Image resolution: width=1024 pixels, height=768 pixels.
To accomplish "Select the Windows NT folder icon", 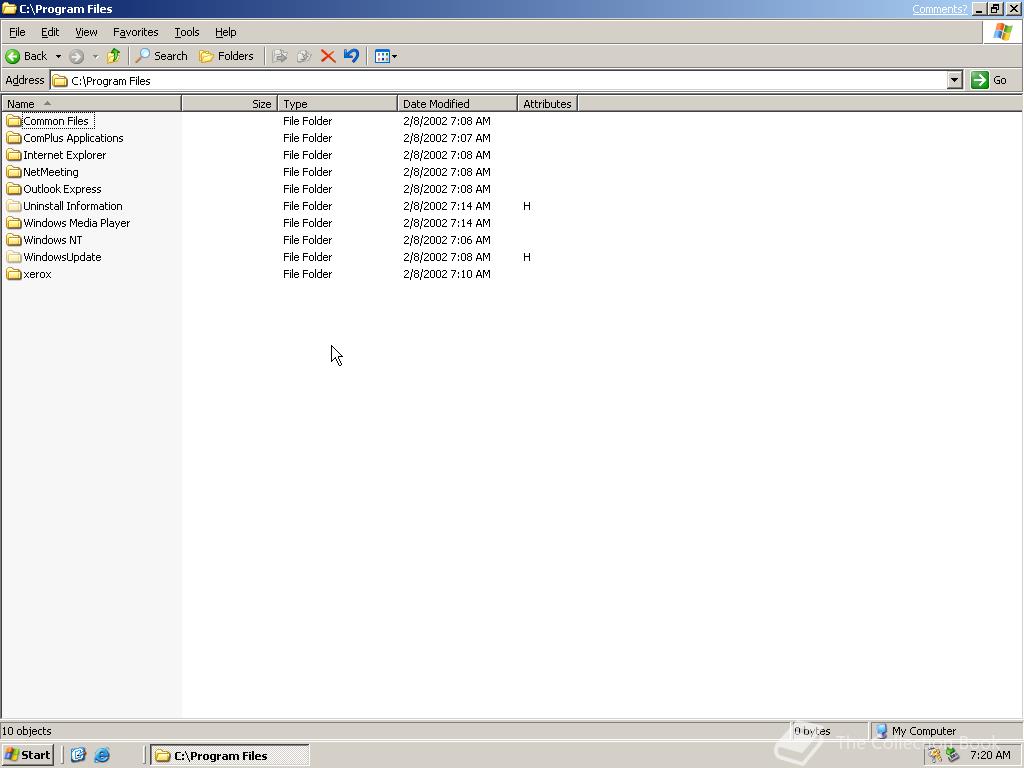I will pyautogui.click(x=14, y=240).
